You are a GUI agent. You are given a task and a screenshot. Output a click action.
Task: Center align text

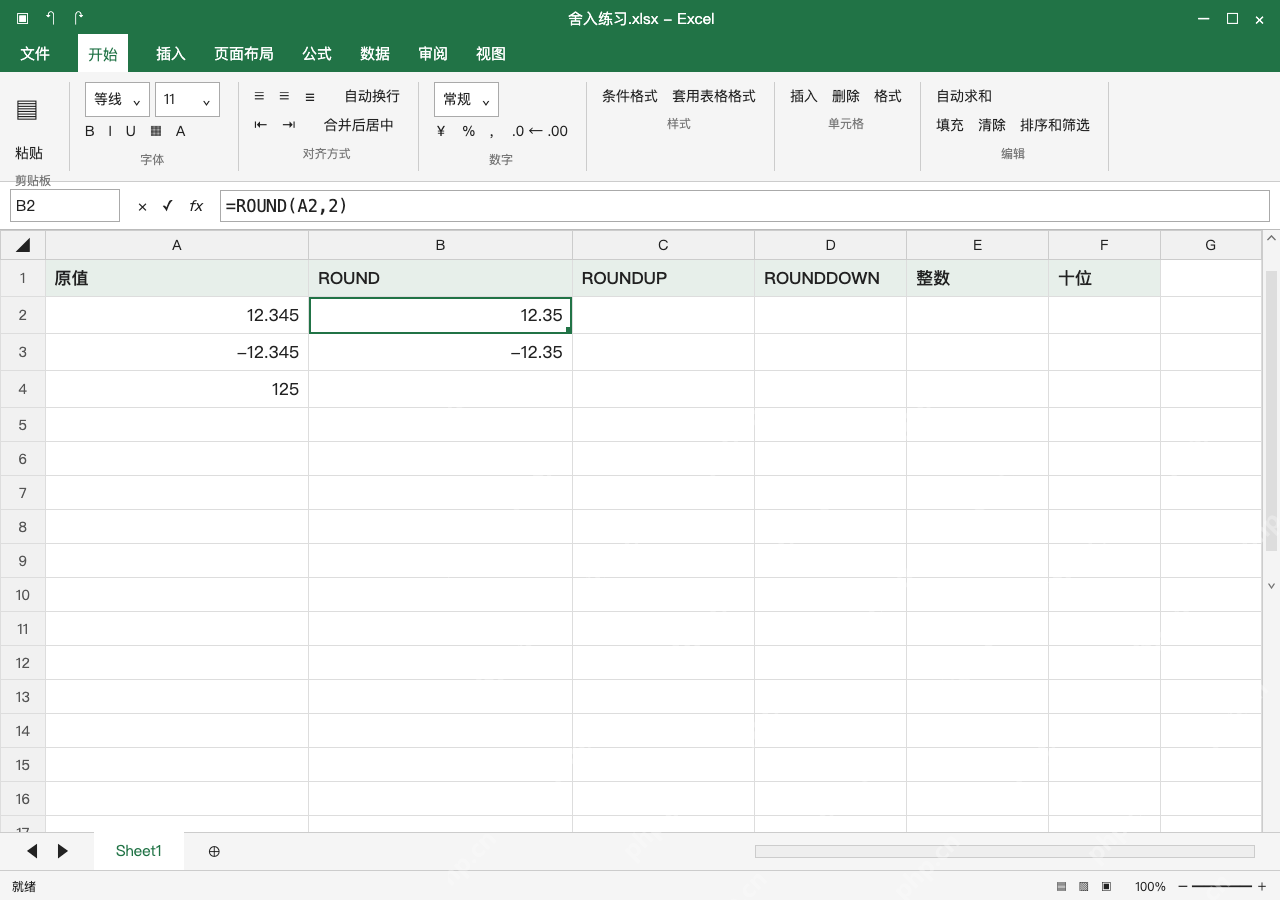tap(284, 96)
